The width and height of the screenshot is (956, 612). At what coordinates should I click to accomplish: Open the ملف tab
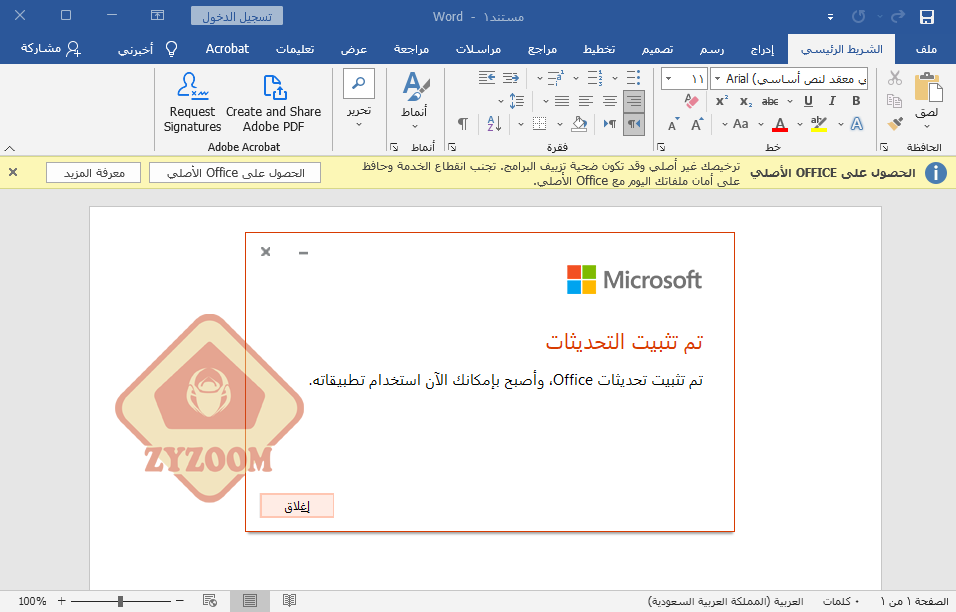[x=926, y=49]
